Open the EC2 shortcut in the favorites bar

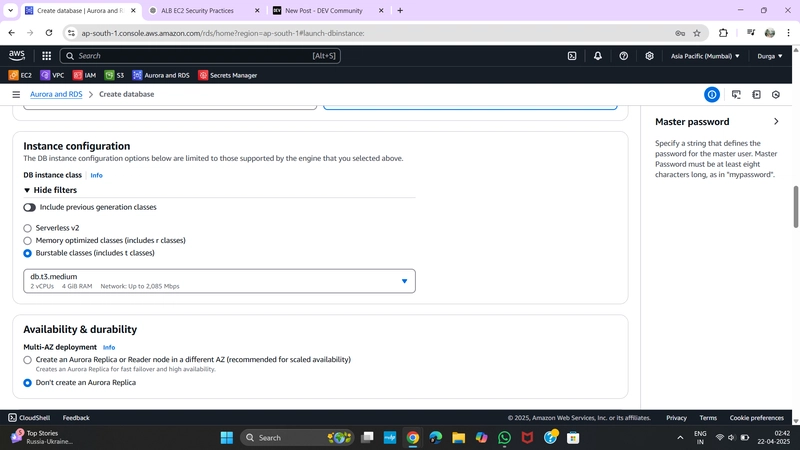point(20,75)
